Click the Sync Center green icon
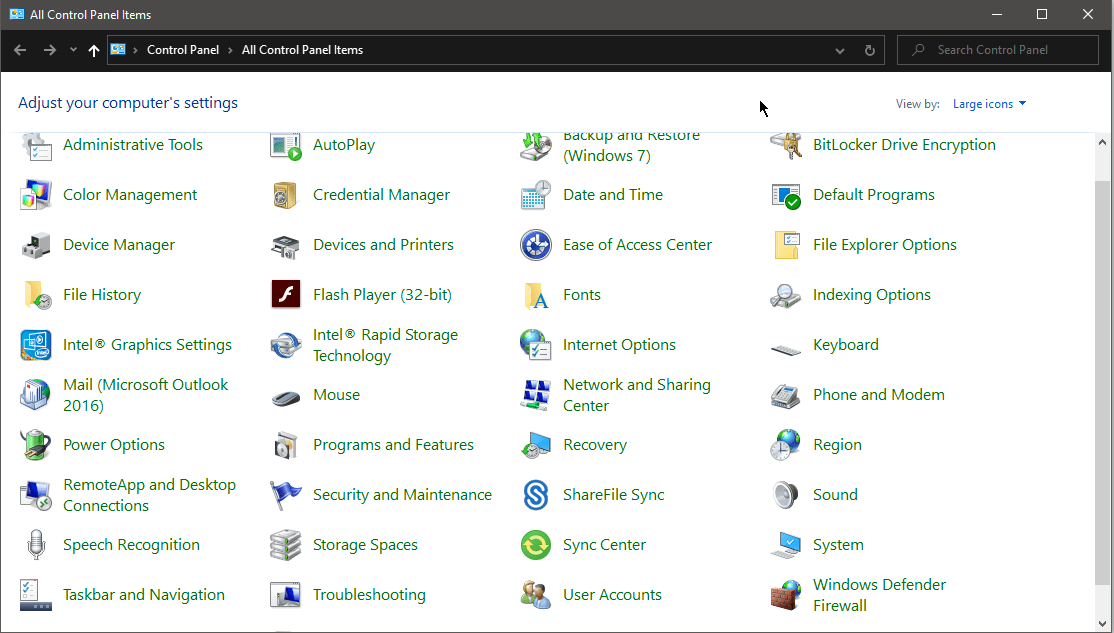This screenshot has height=633, width=1114. tap(536, 545)
